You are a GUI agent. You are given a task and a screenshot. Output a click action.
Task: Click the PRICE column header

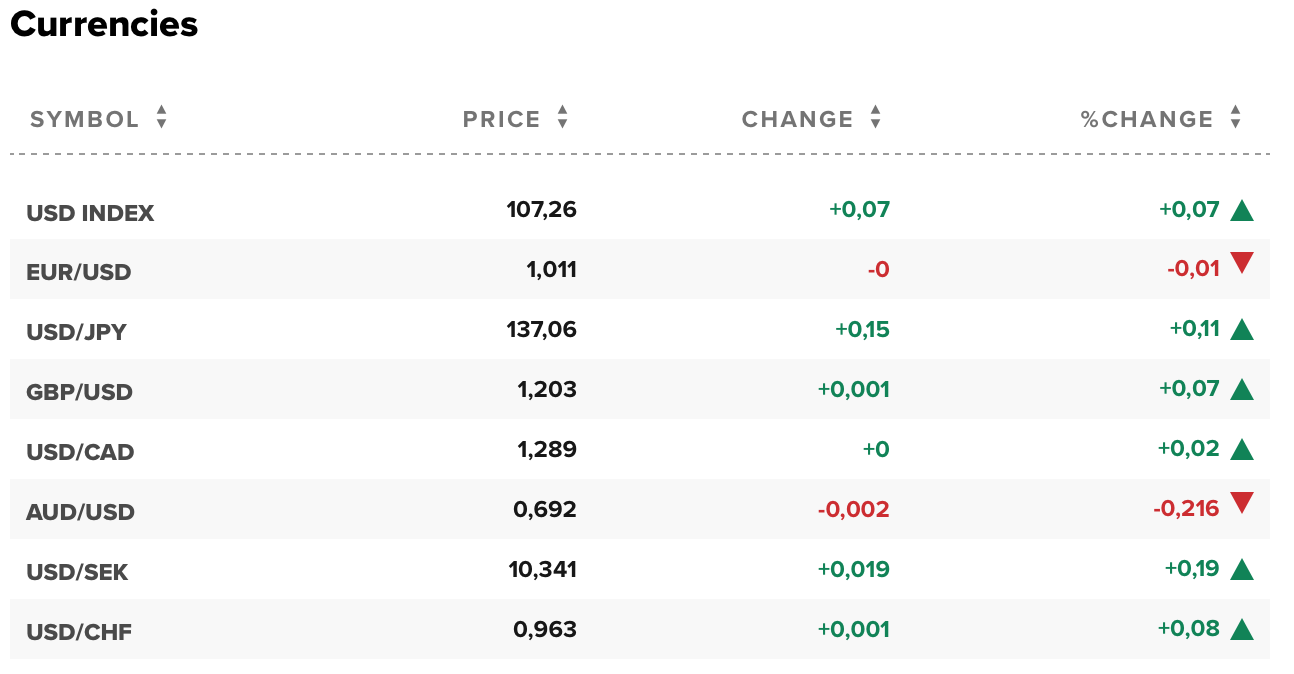coord(501,120)
